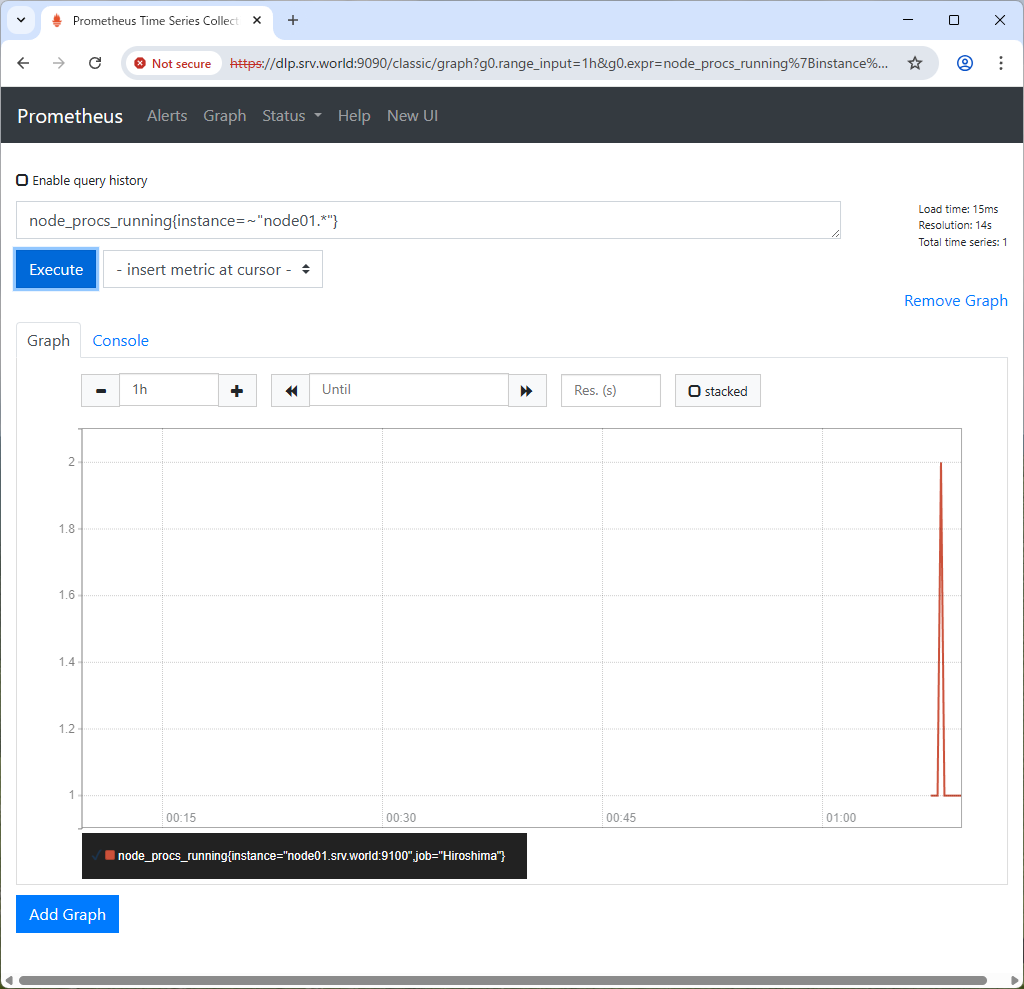The height and width of the screenshot is (989, 1024).
Task: Enable query history checkbox
Action: 22,181
